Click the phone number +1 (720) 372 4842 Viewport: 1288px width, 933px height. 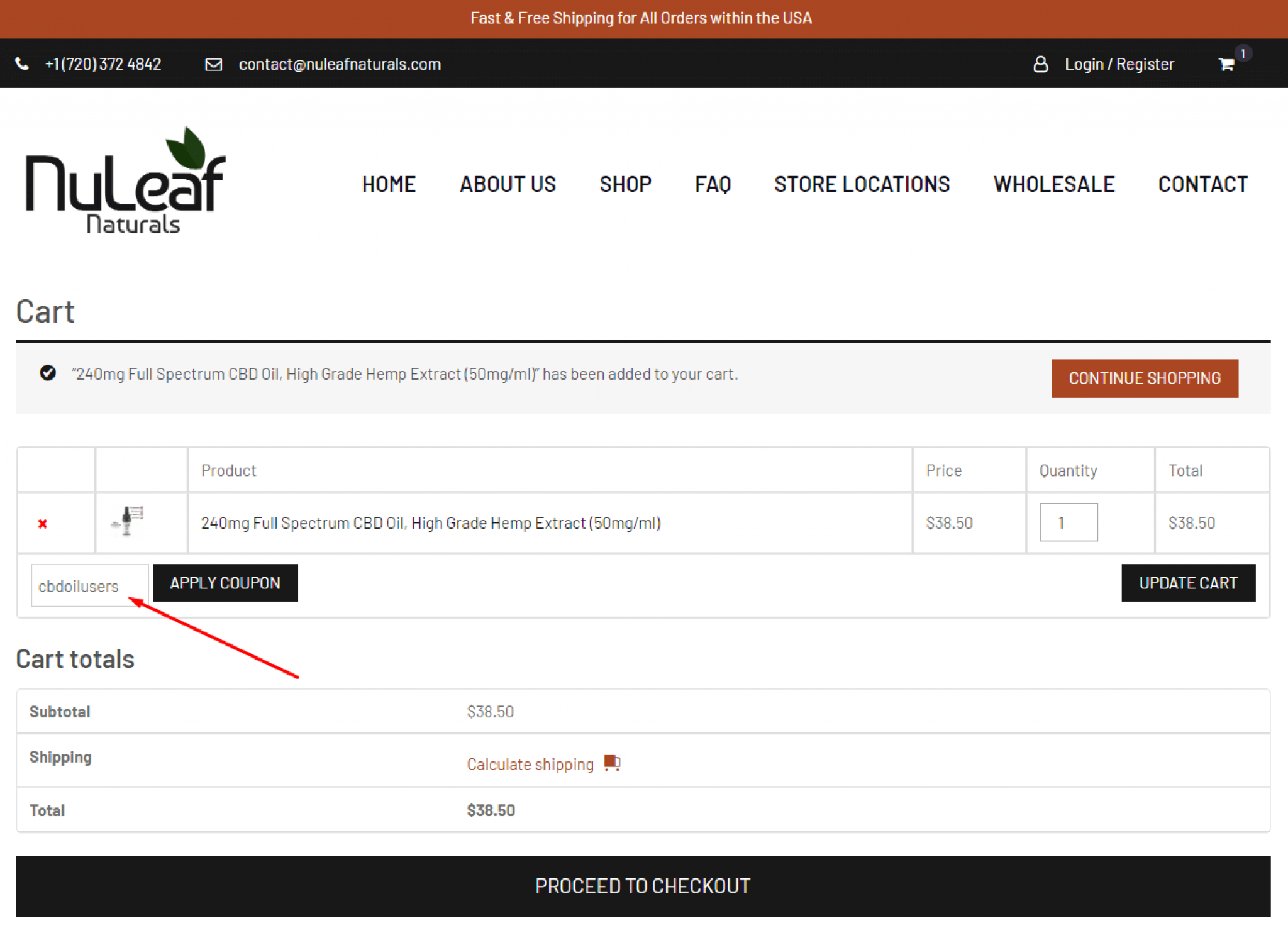tap(103, 64)
